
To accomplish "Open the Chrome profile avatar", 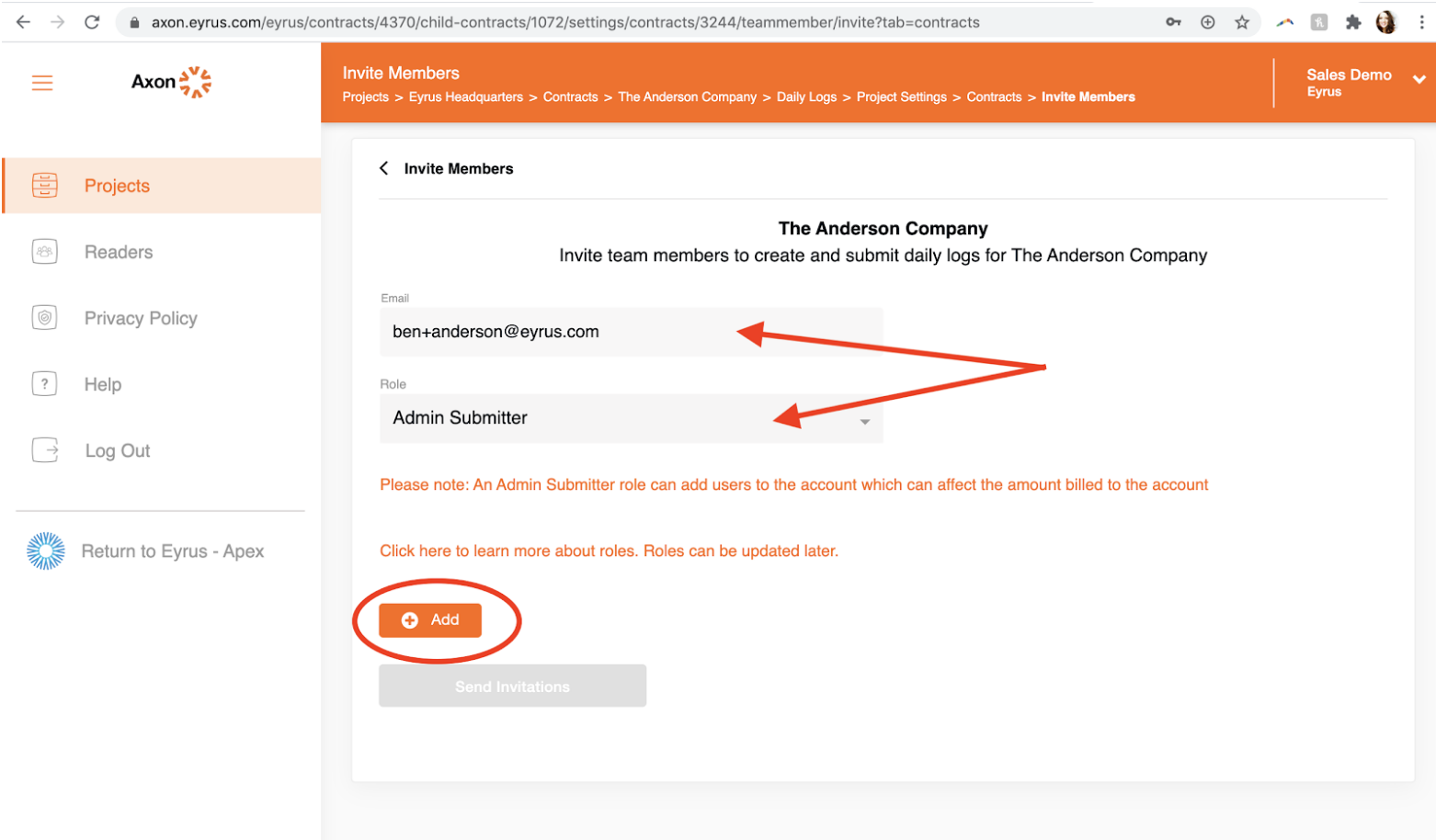I will point(1386,22).
